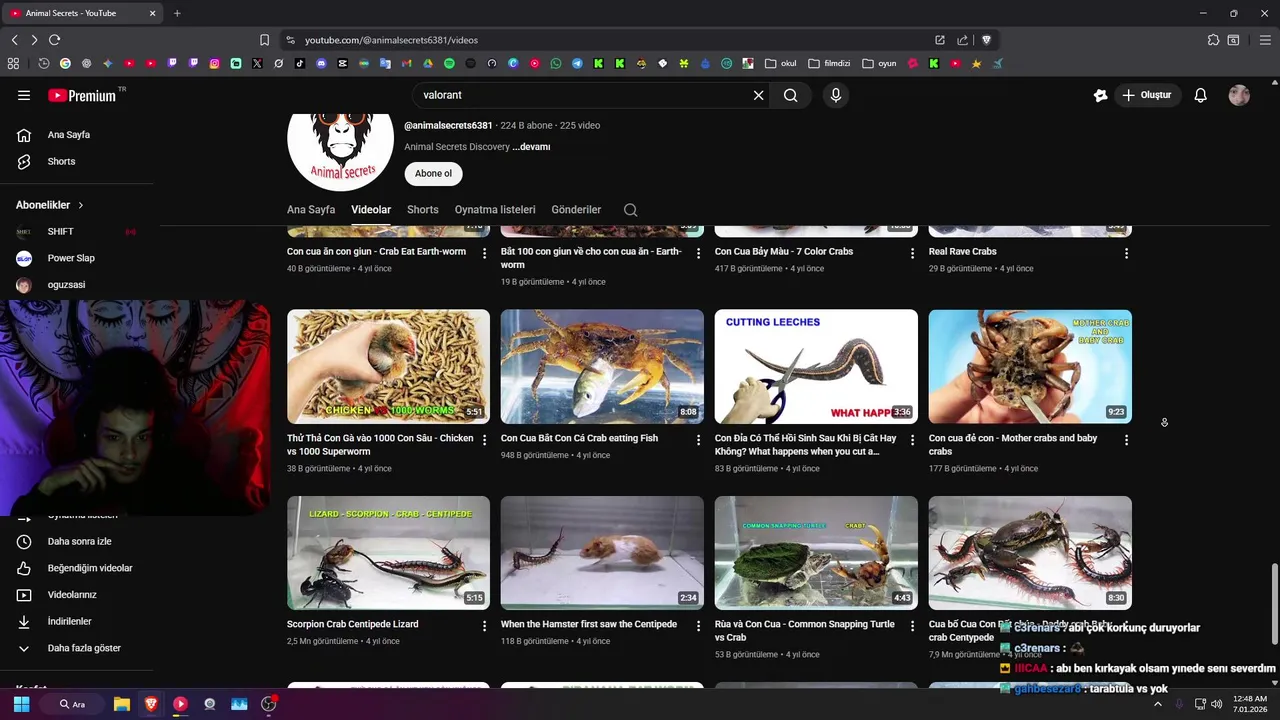This screenshot has height=720, width=1280.
Task: Go to Ana Sayfa in the sidebar
Action: (68, 135)
